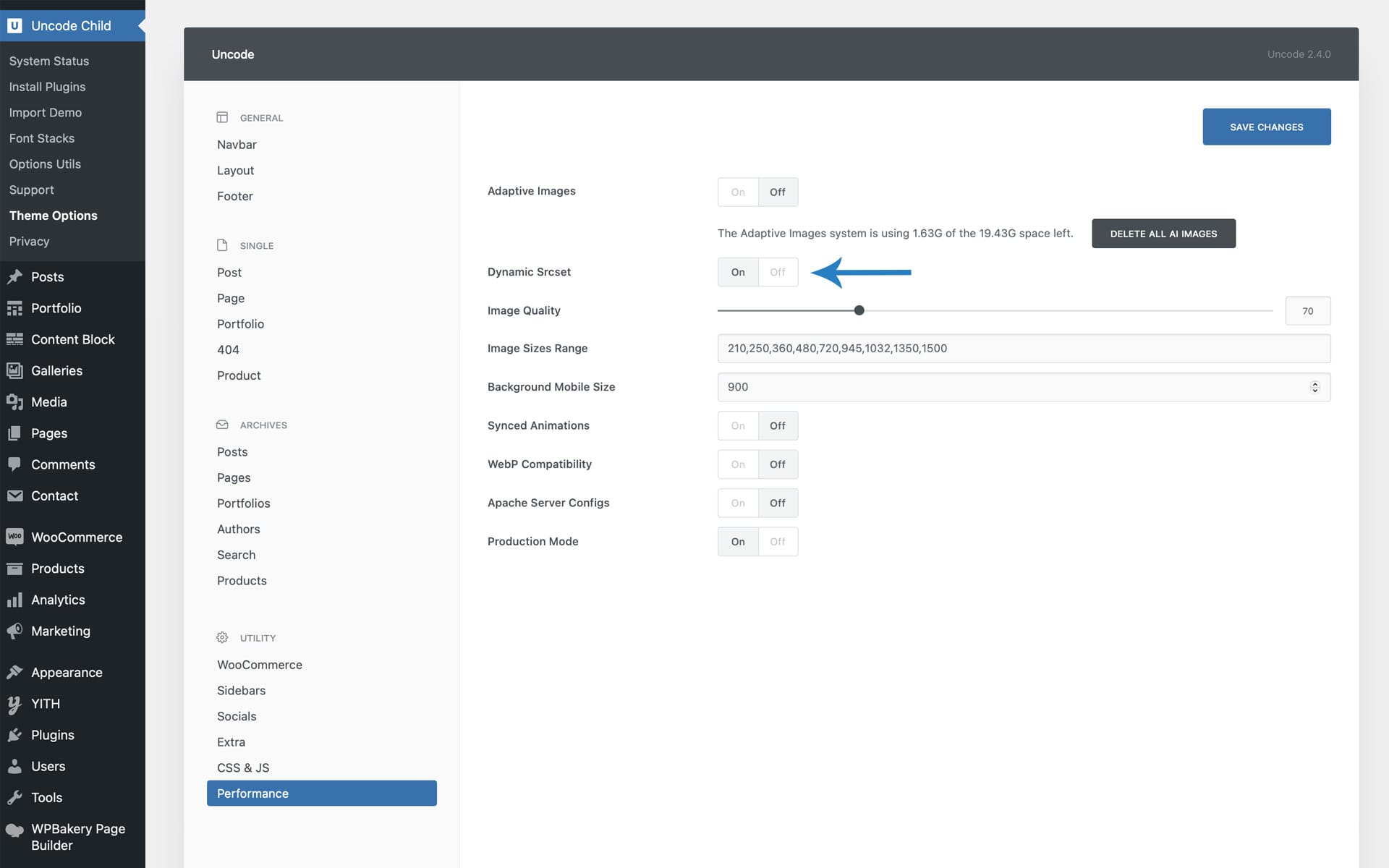Click the YITH icon
This screenshot has width=1389, height=868.
pos(14,704)
